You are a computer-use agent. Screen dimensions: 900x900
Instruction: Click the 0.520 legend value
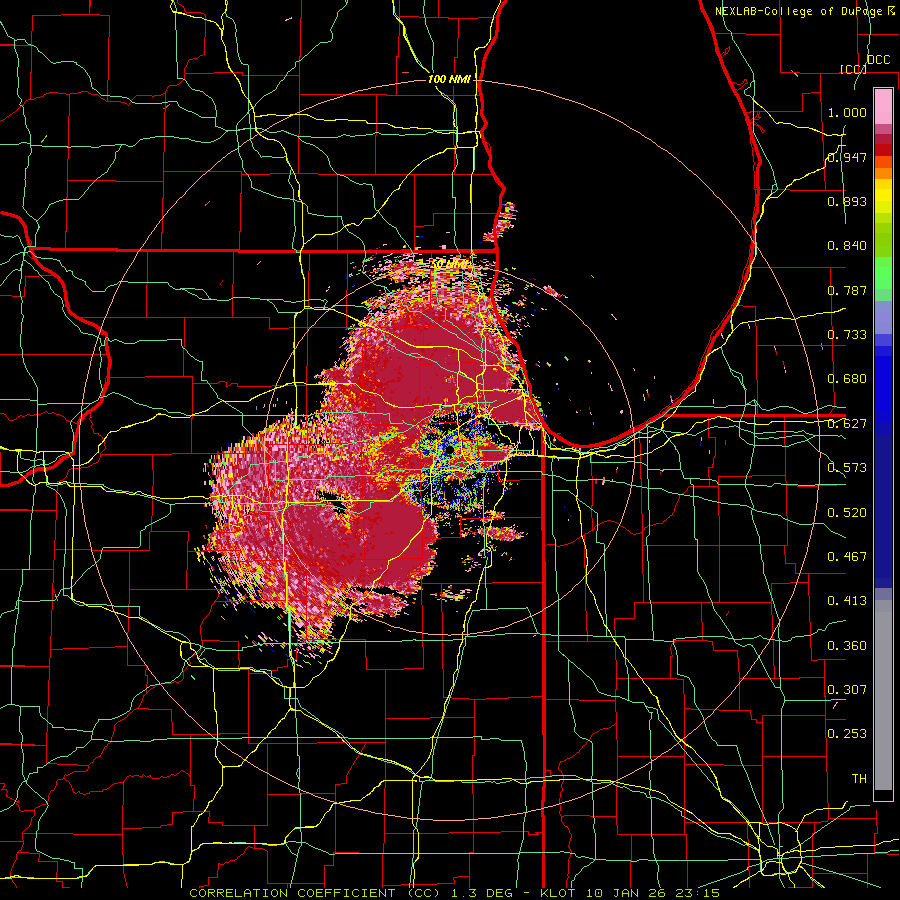(847, 512)
